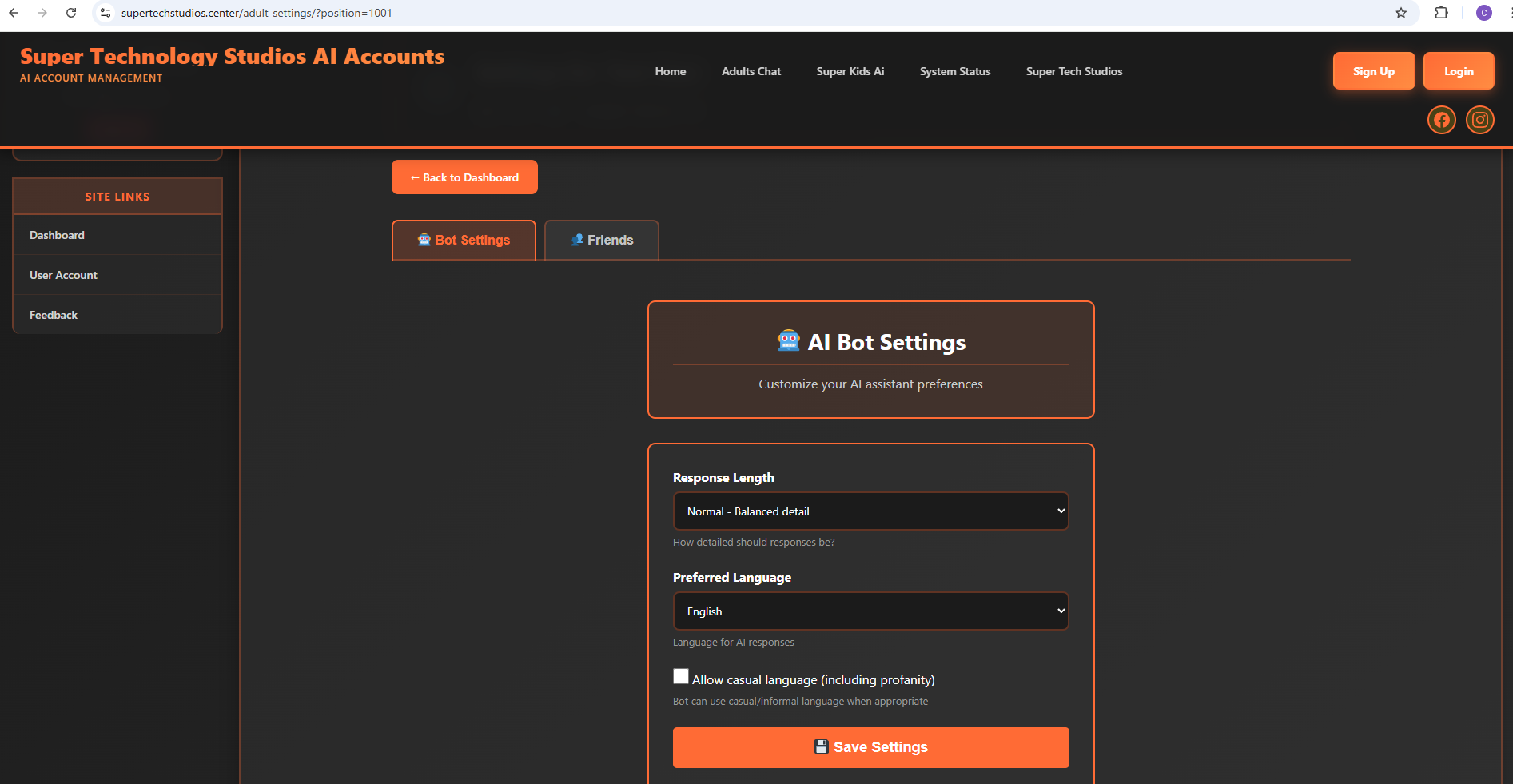Click the Super Technology Studios AI Accounts title
Viewport: 1513px width, 784px height.
[232, 56]
